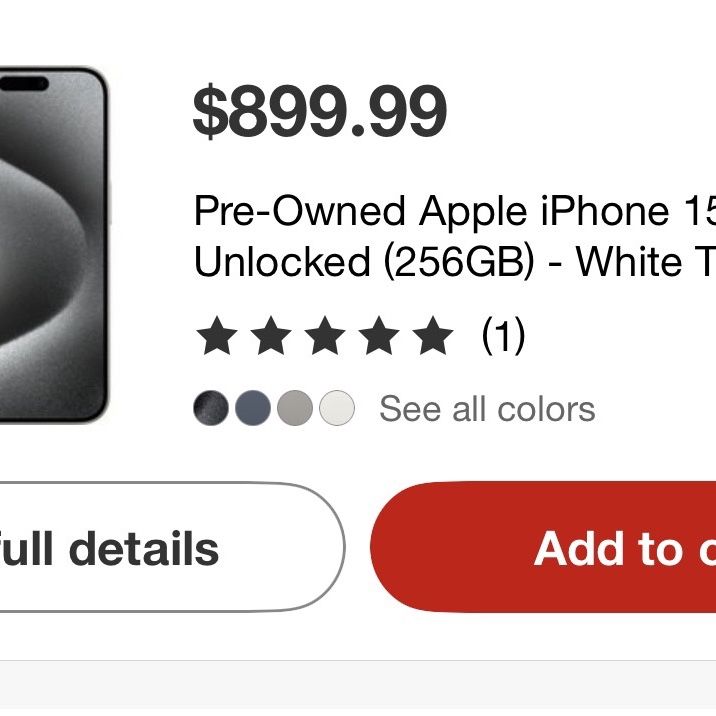716x716 pixels.
Task: Click the Dynamic Island on the phone image
Action: [24, 84]
